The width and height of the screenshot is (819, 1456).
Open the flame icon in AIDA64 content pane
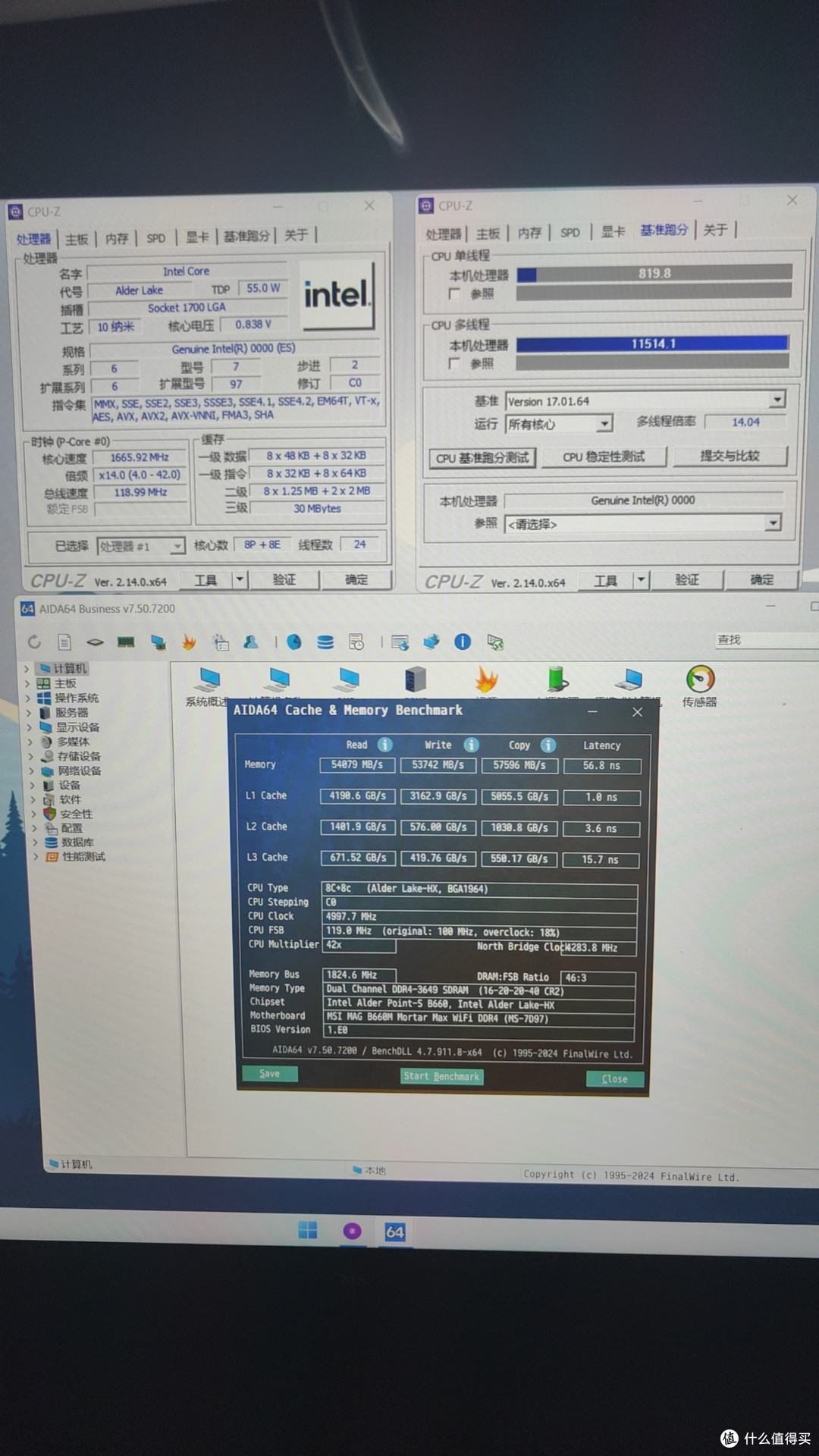(487, 681)
